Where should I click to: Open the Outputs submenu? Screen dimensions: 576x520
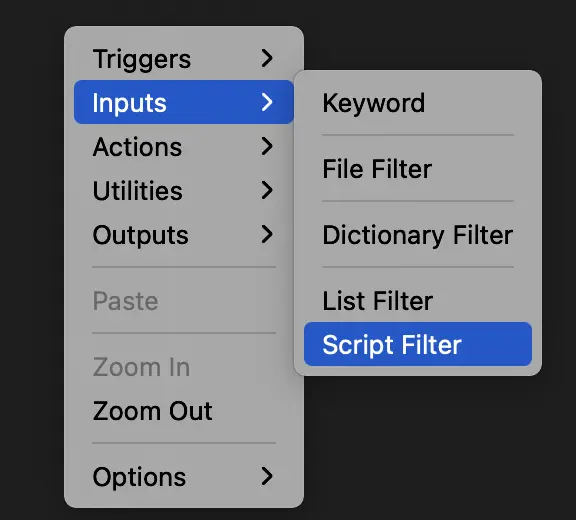point(184,234)
